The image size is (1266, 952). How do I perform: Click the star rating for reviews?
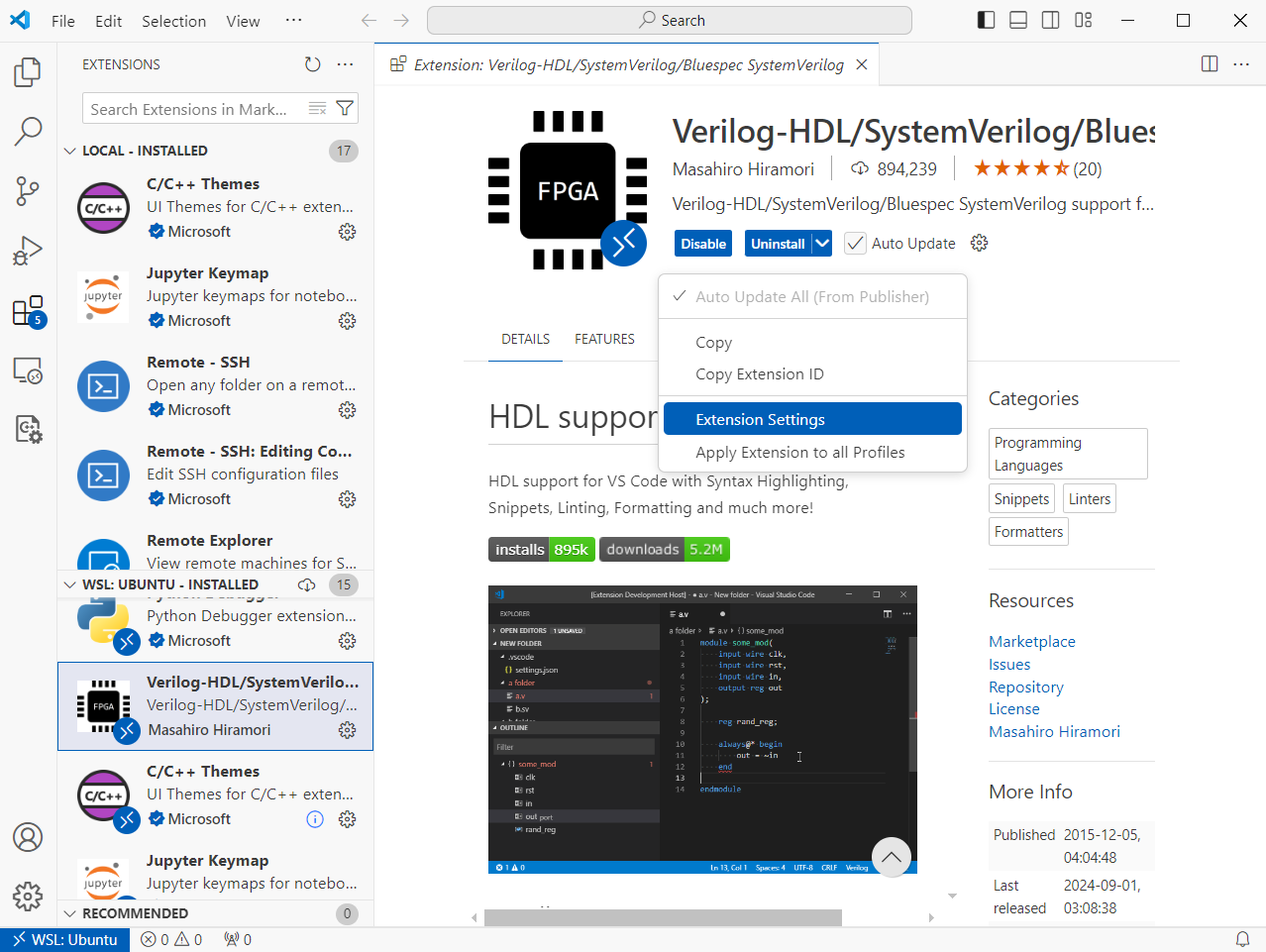click(x=1037, y=169)
